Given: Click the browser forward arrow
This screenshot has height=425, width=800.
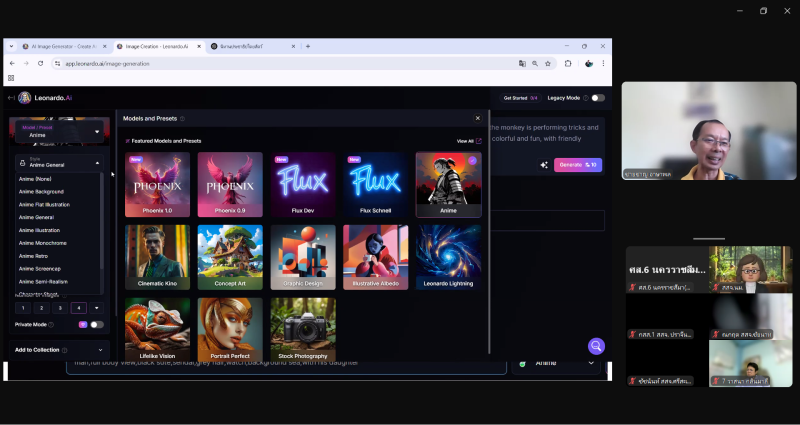Looking at the screenshot, I should pyautogui.click(x=26, y=63).
